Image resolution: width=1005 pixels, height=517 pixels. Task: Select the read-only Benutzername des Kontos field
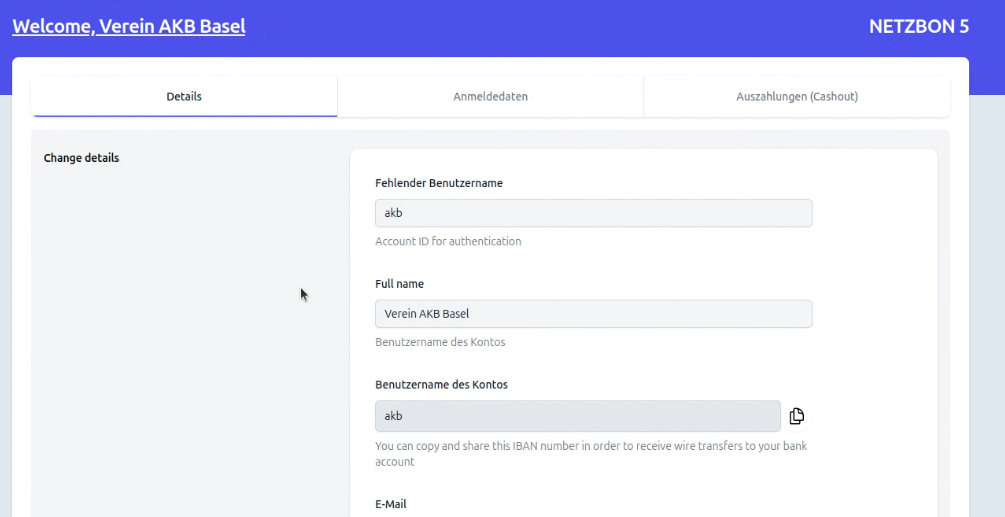(577, 416)
